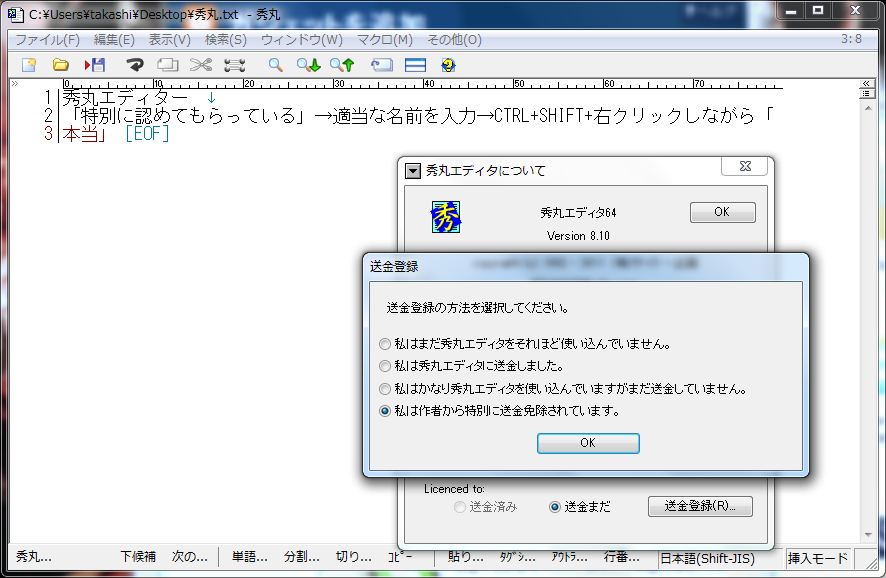This screenshot has height=578, width=886.
Task: Click the Paste toolbar icon
Action: 234,65
